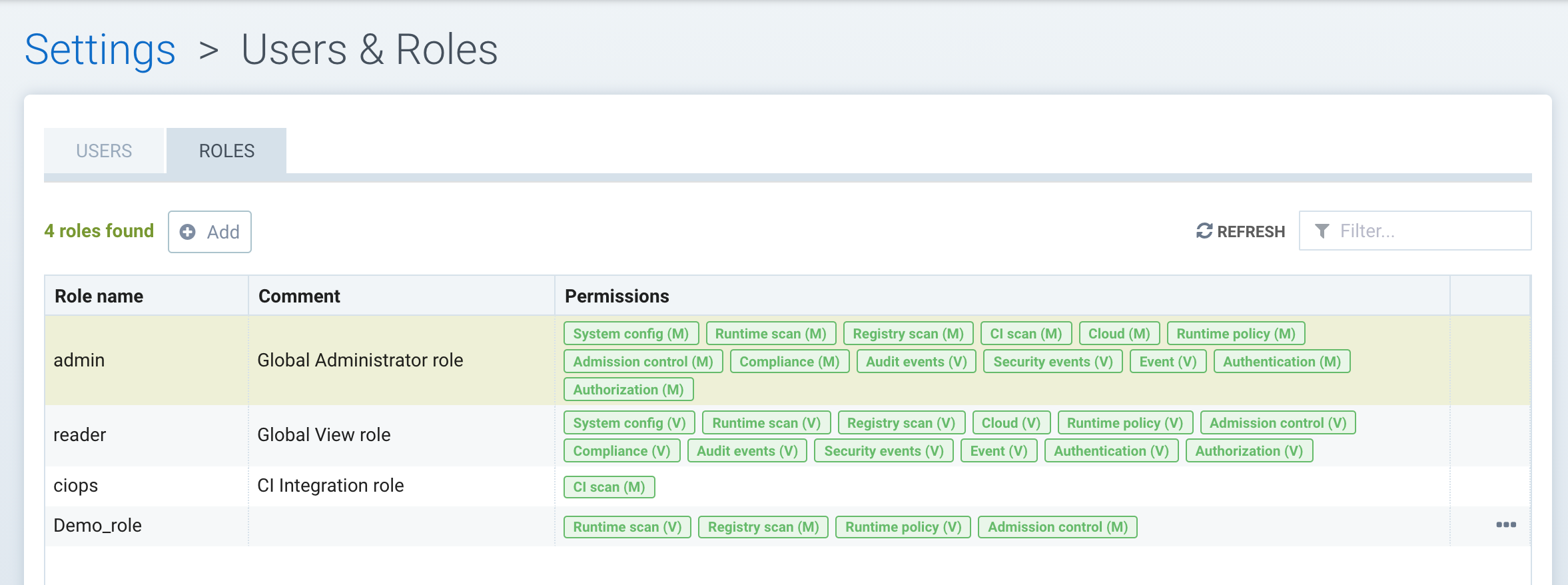Select the ciops role row
This screenshot has height=585, width=1568.
(x=76, y=486)
